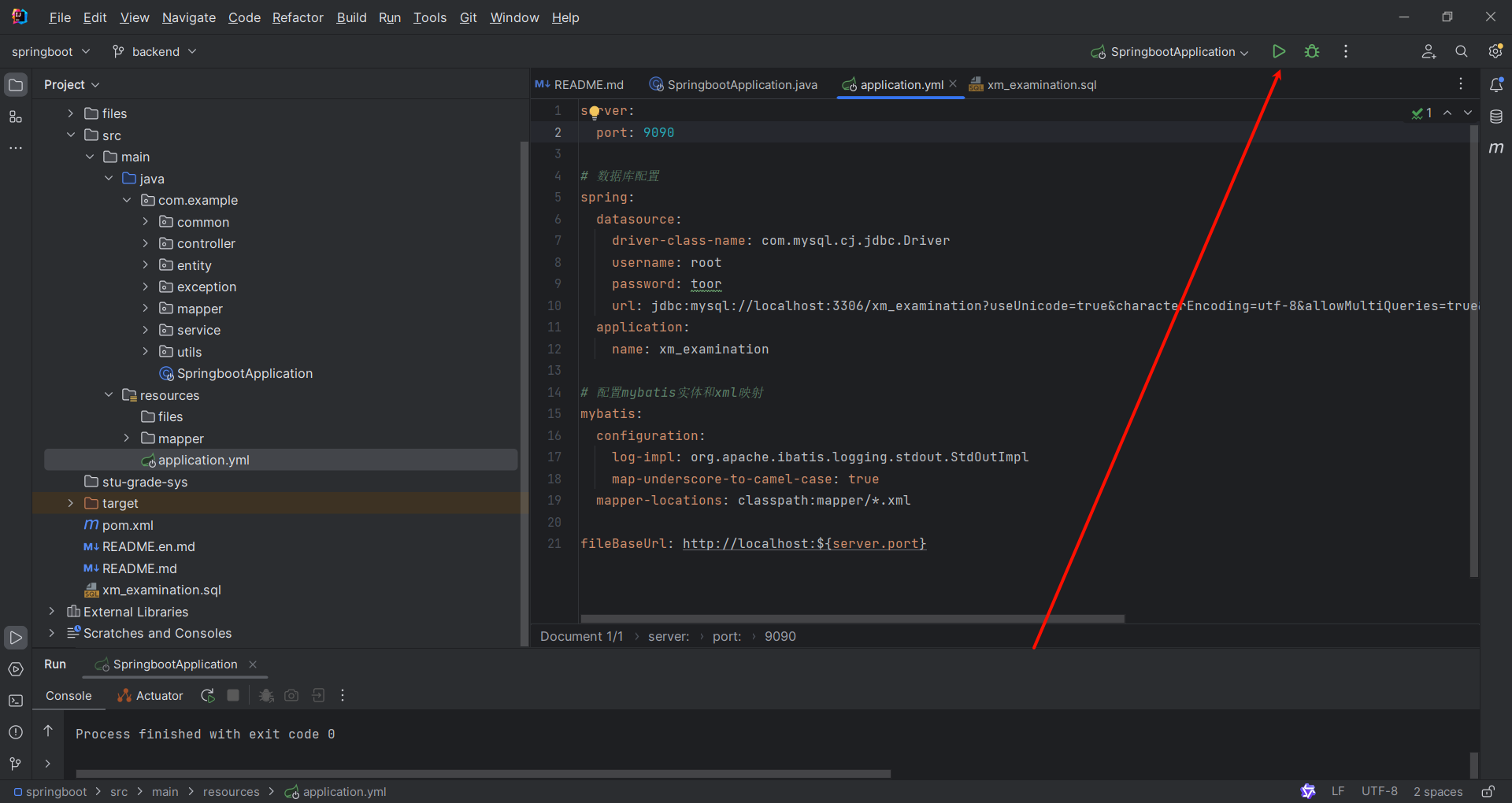The height and width of the screenshot is (803, 1512).
Task: Switch to README.md editor tab
Action: 580,84
